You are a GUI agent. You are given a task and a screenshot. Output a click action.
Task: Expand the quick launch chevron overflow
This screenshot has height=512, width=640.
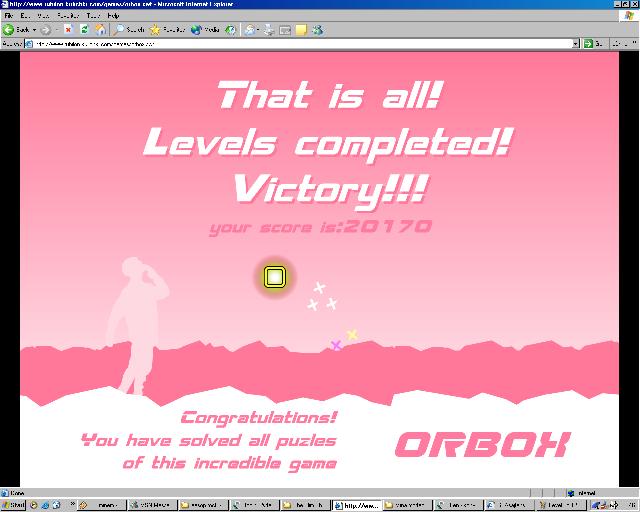[x=73, y=504]
